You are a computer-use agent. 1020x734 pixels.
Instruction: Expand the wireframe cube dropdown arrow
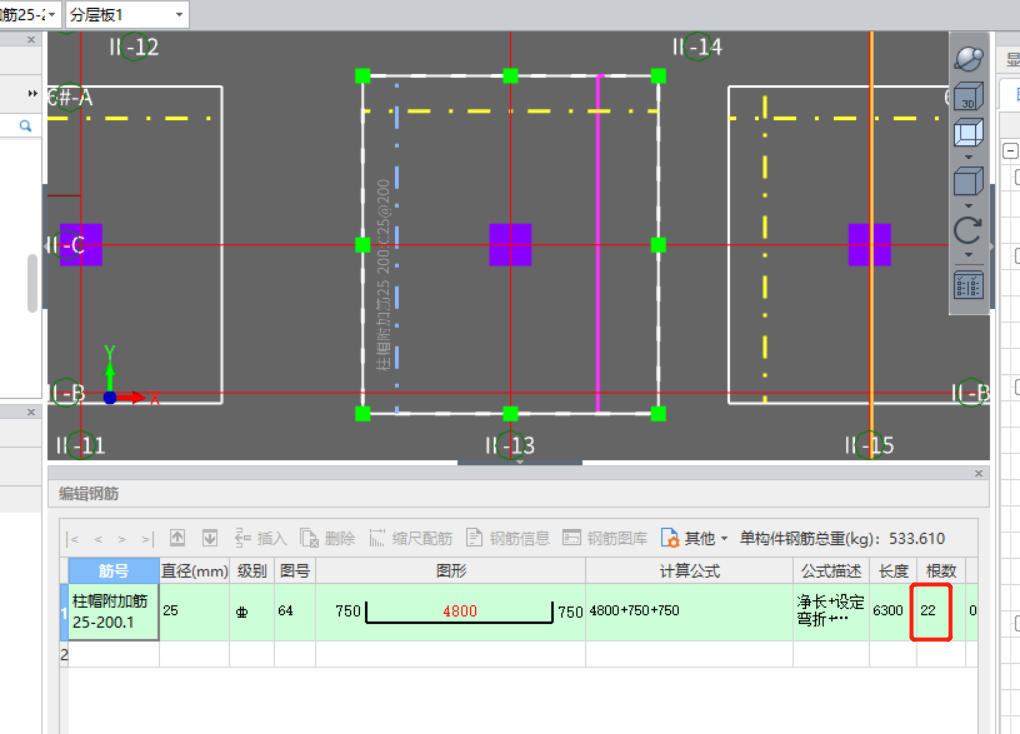pos(968,157)
